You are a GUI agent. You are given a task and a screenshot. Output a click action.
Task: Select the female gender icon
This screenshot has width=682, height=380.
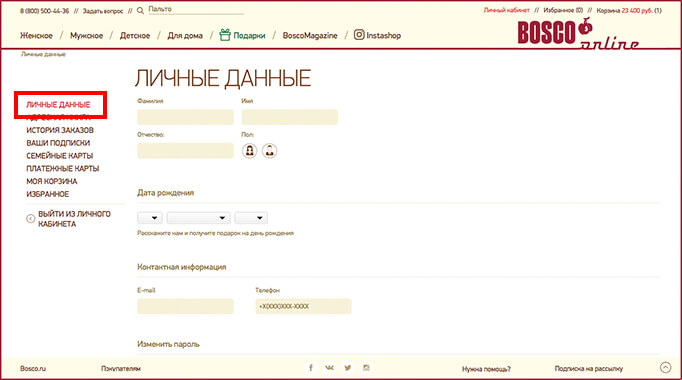250,151
